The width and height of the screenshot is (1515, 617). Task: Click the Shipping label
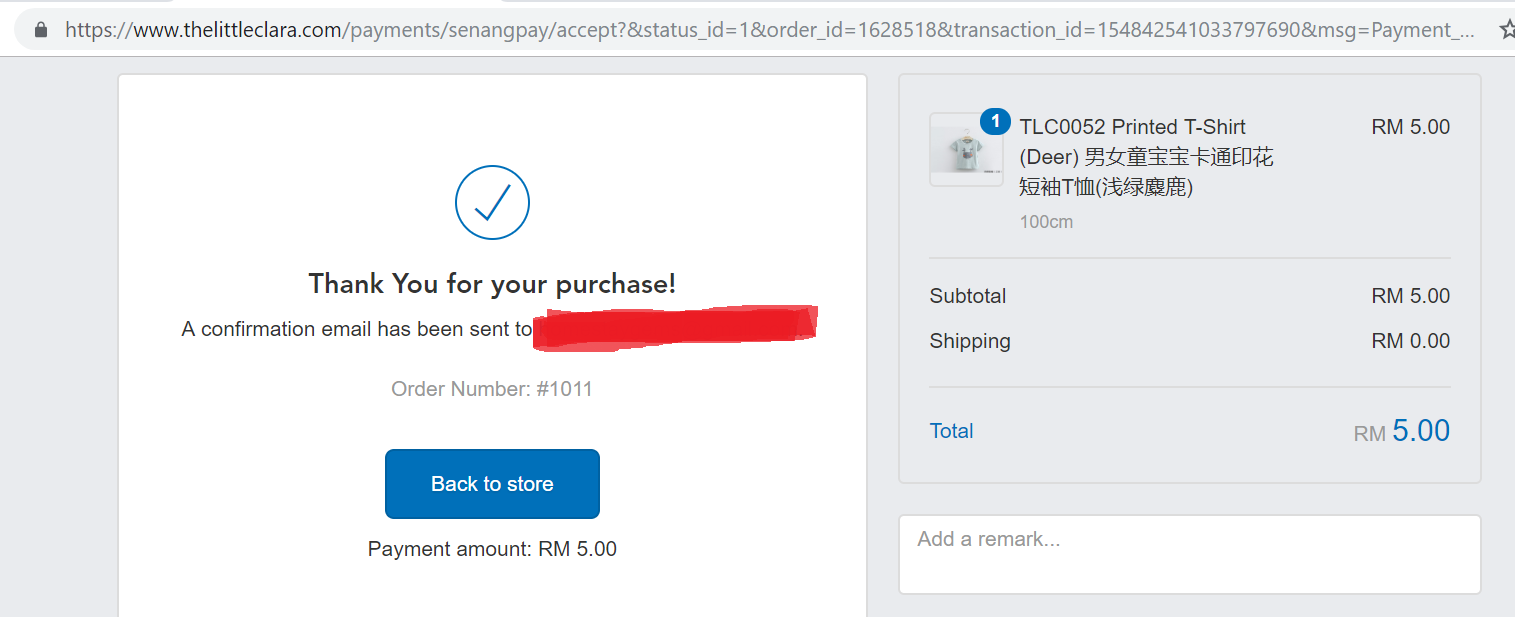point(970,341)
